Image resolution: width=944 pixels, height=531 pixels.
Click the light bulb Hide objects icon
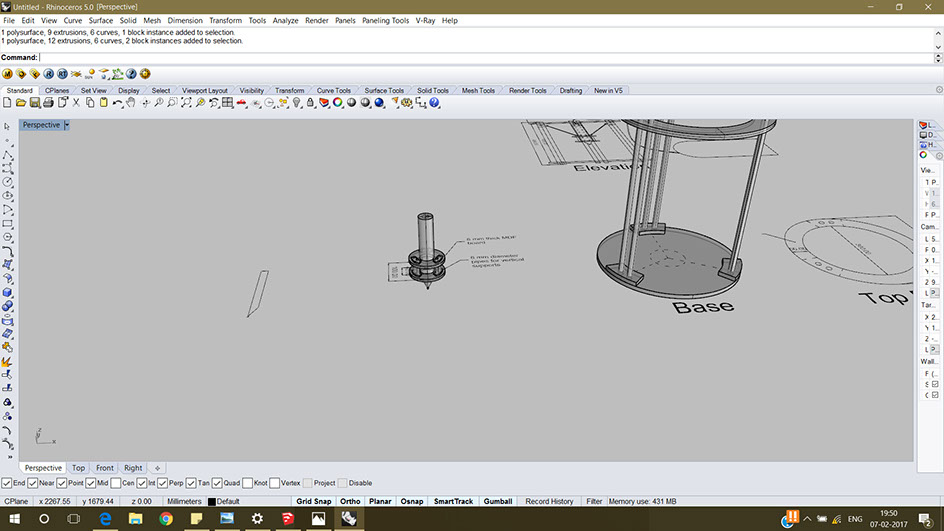click(x=297, y=103)
